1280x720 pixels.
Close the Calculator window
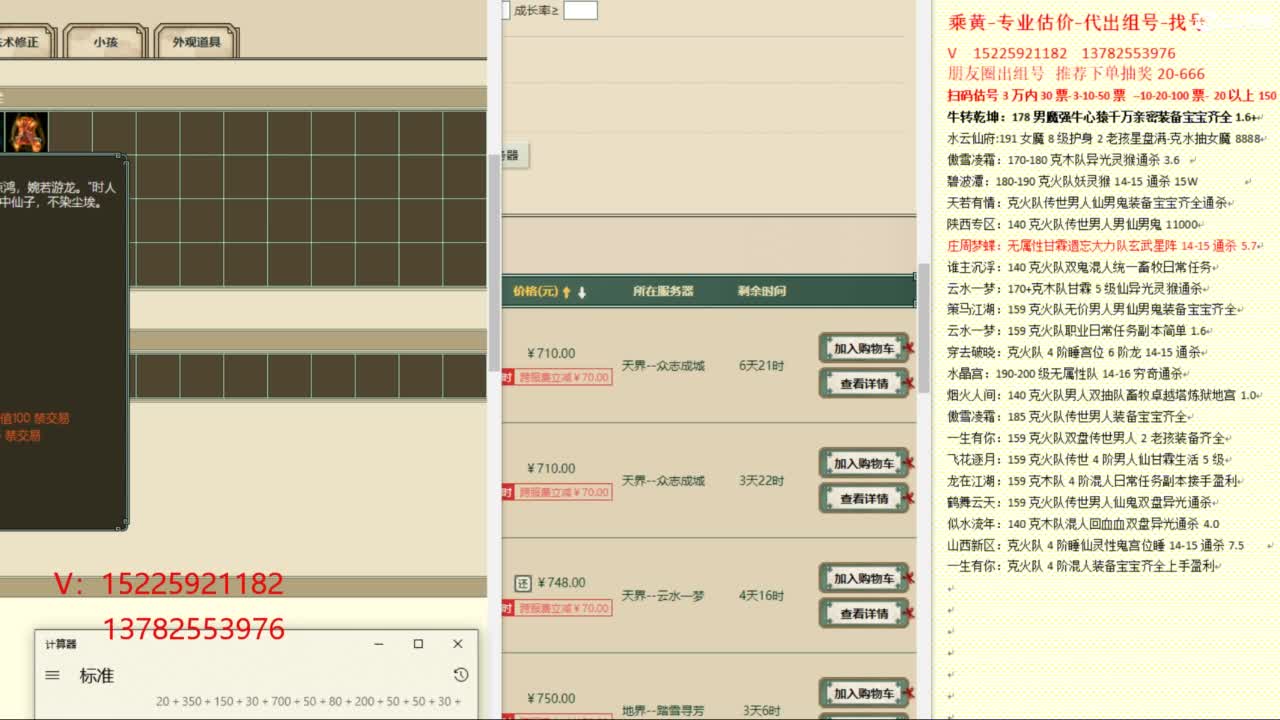coord(457,644)
